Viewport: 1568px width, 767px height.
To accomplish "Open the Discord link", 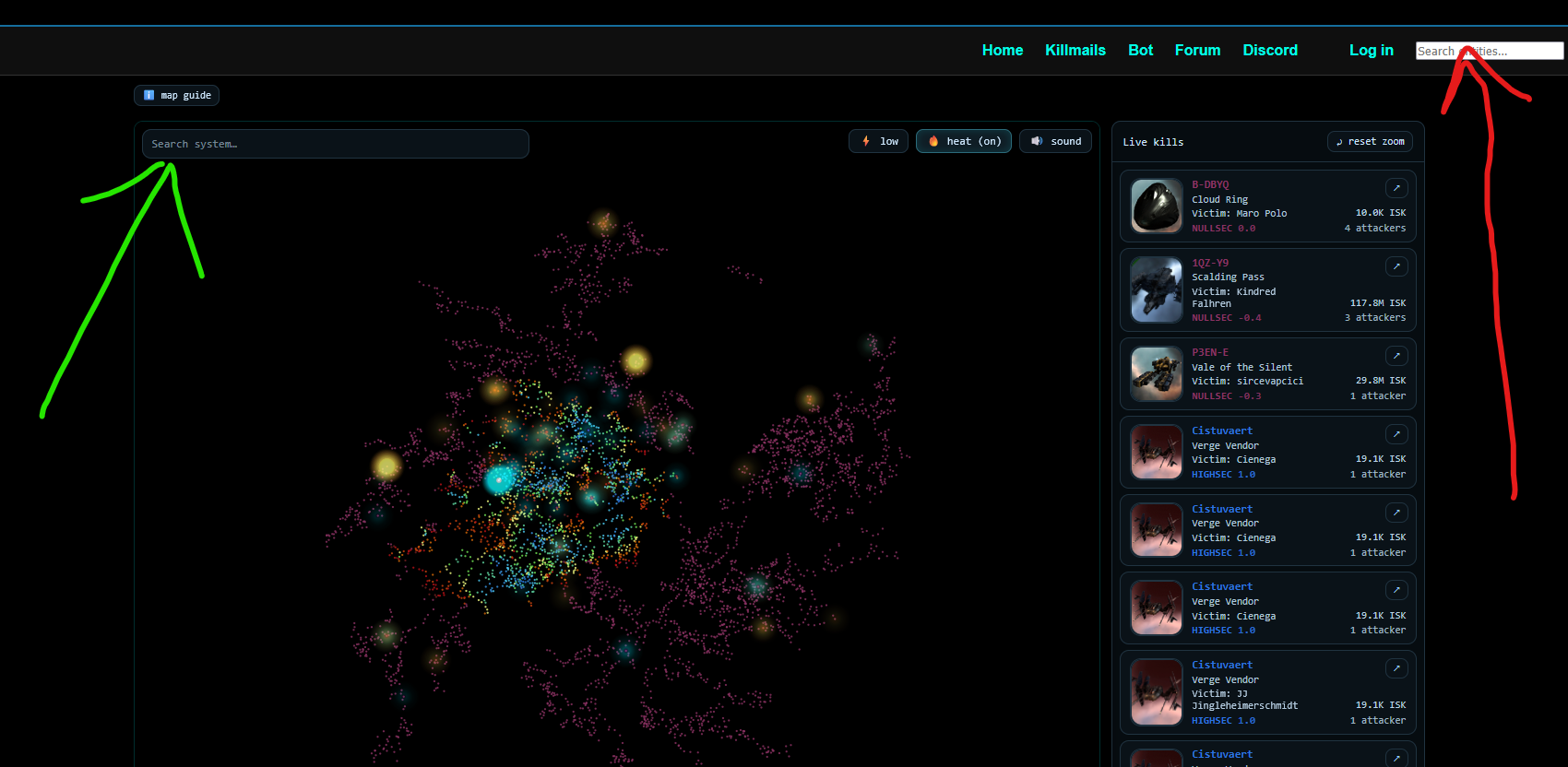I will pos(1269,51).
